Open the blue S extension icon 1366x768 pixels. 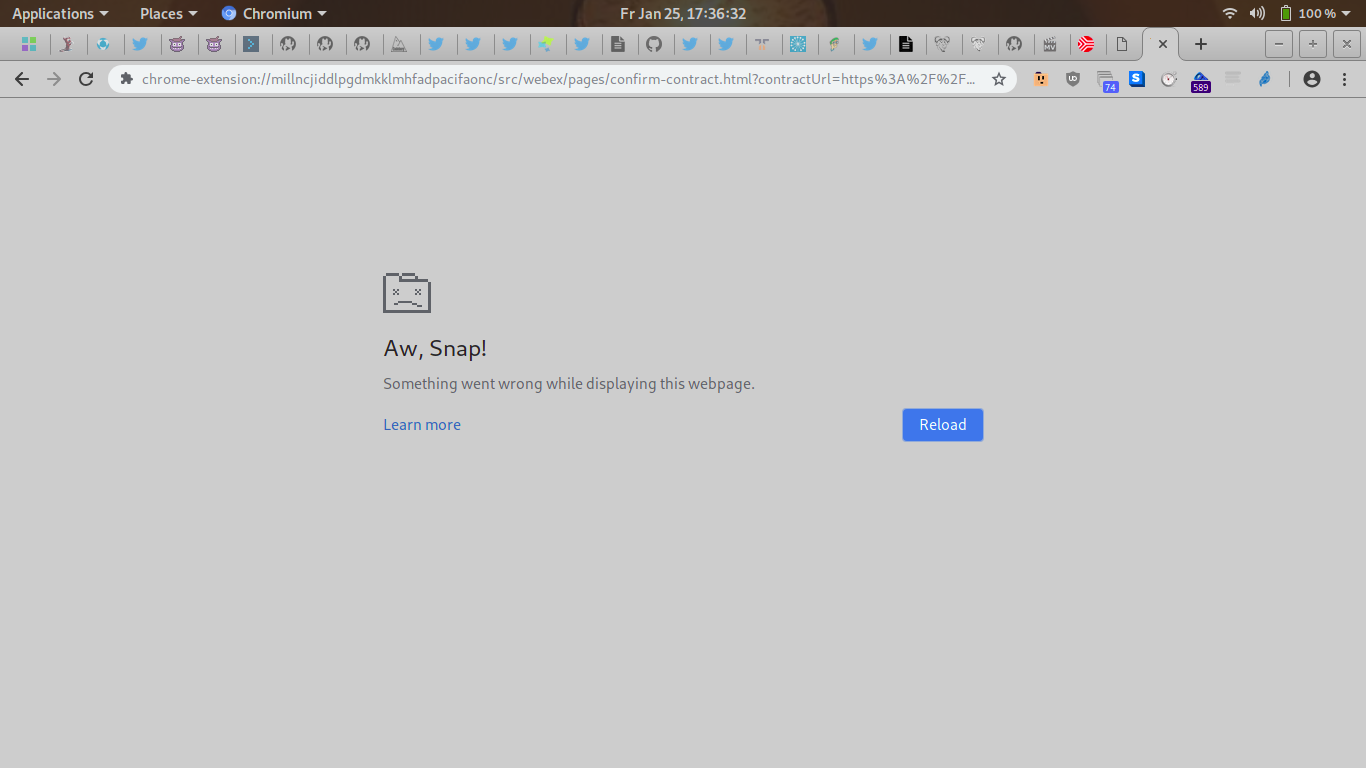pos(1137,78)
